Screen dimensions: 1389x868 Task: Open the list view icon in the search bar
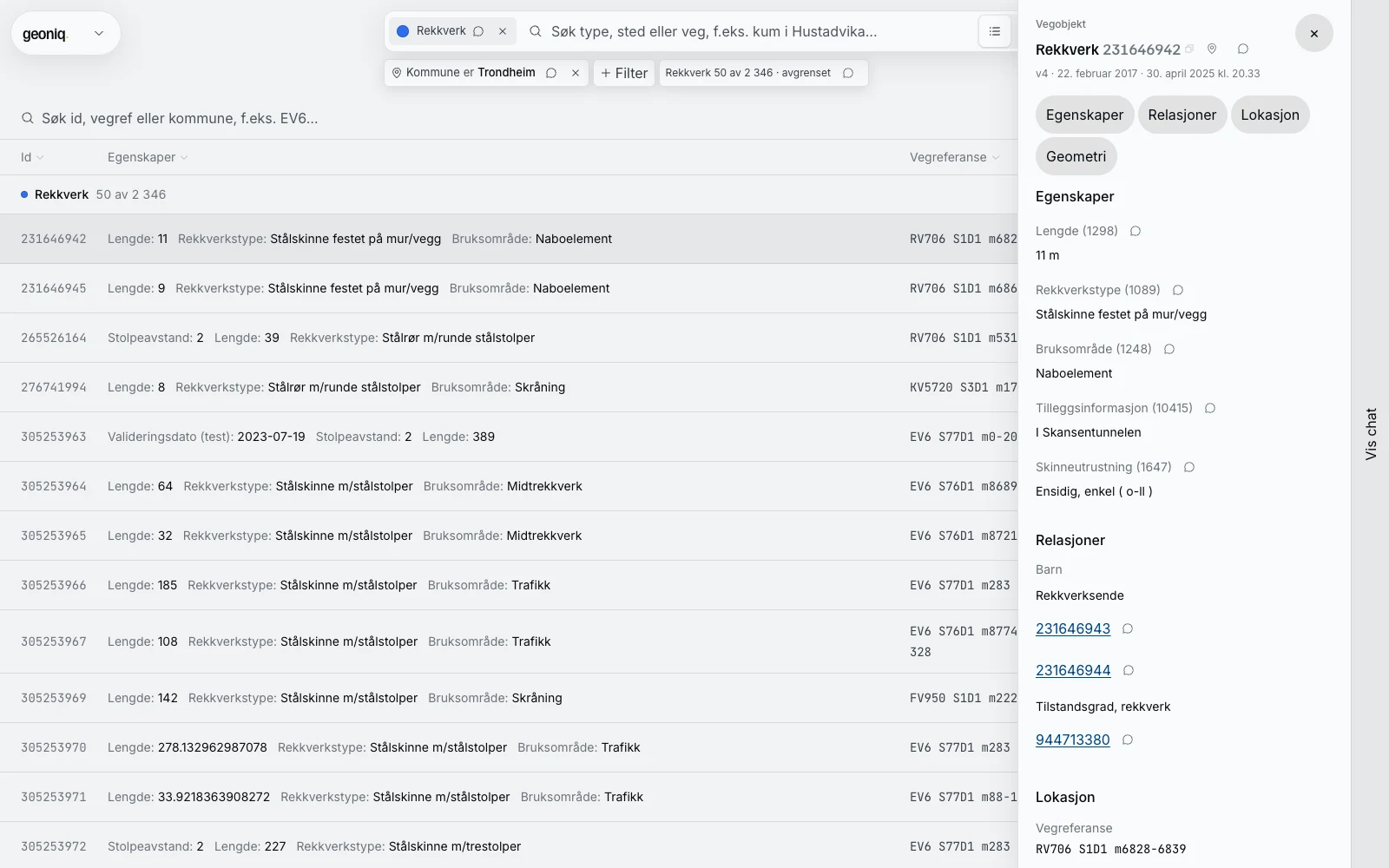(995, 31)
